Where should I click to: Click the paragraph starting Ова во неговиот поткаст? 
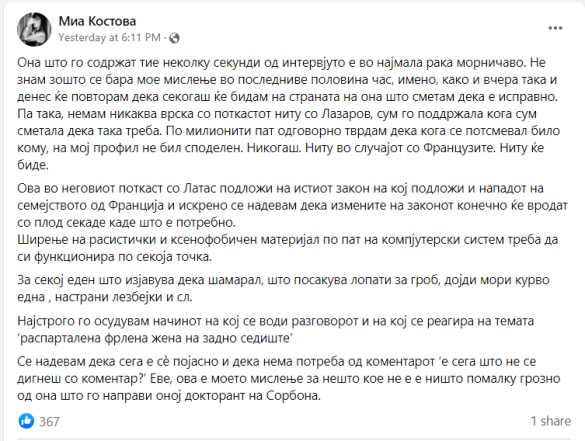(292, 205)
